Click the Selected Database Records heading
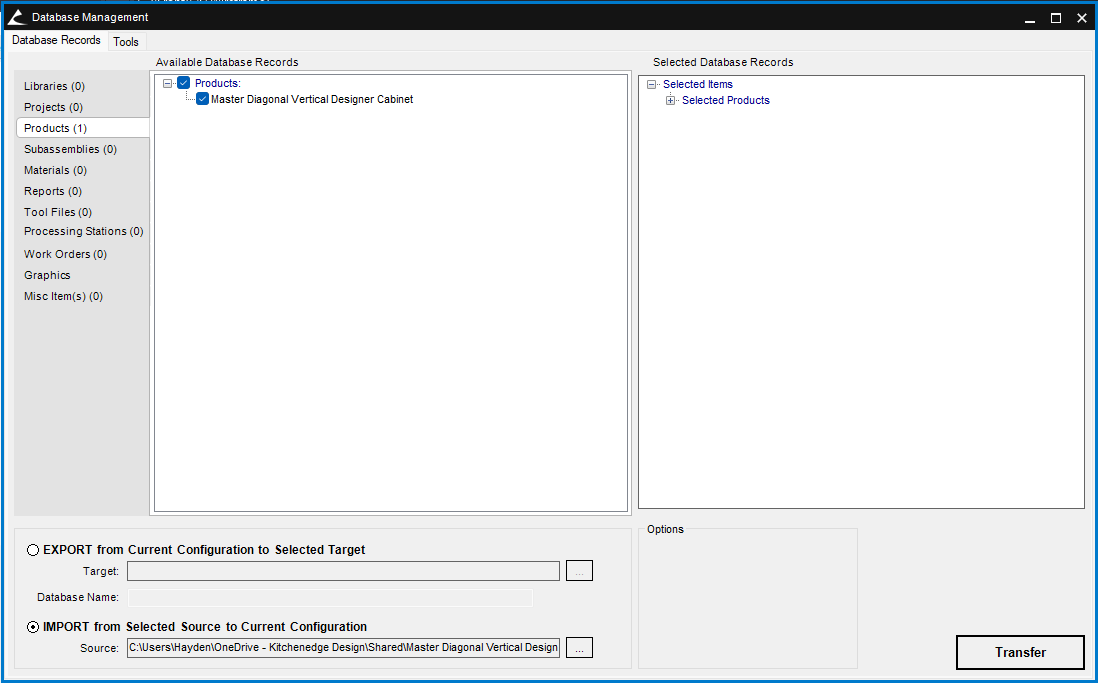 pyautogui.click(x=723, y=62)
